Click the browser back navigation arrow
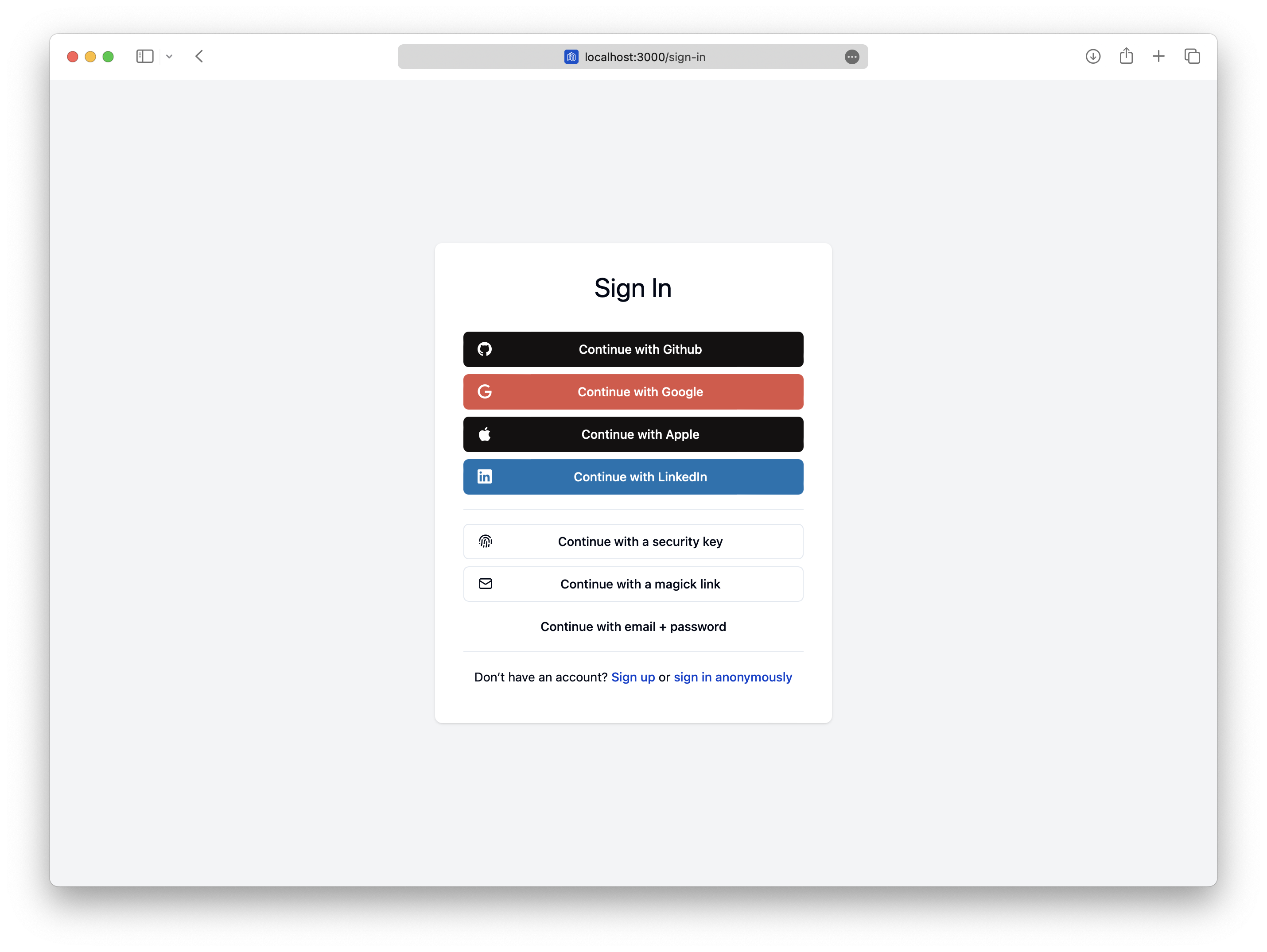The height and width of the screenshot is (952, 1267). [200, 56]
